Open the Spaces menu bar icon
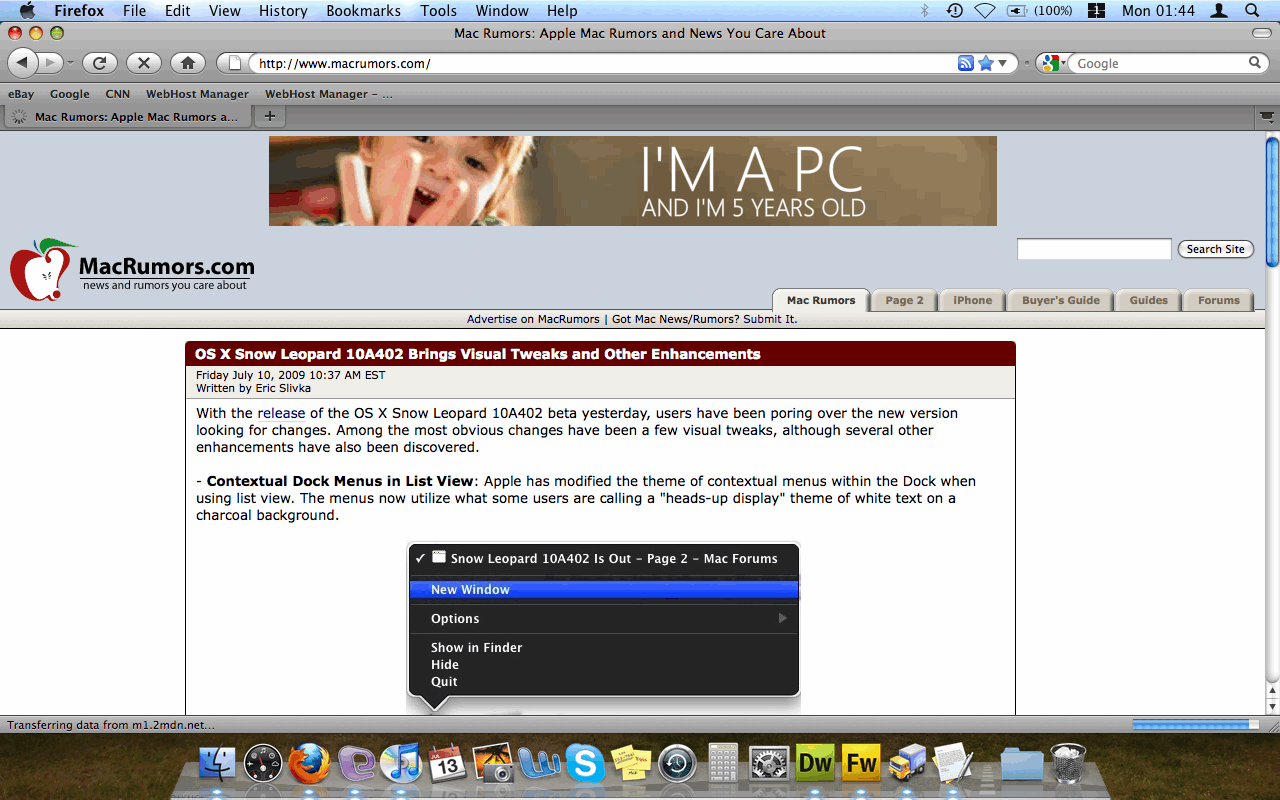This screenshot has width=1280, height=800. point(1096,11)
